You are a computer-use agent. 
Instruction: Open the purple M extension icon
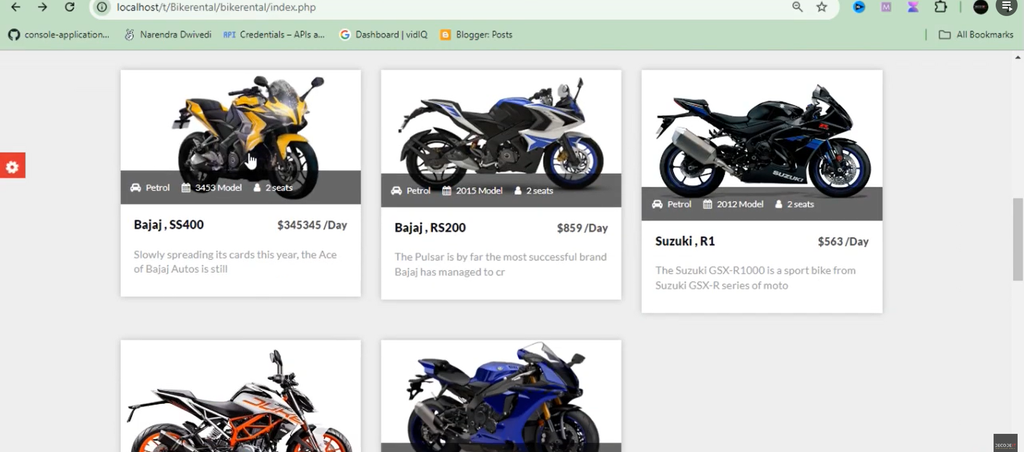pos(886,7)
